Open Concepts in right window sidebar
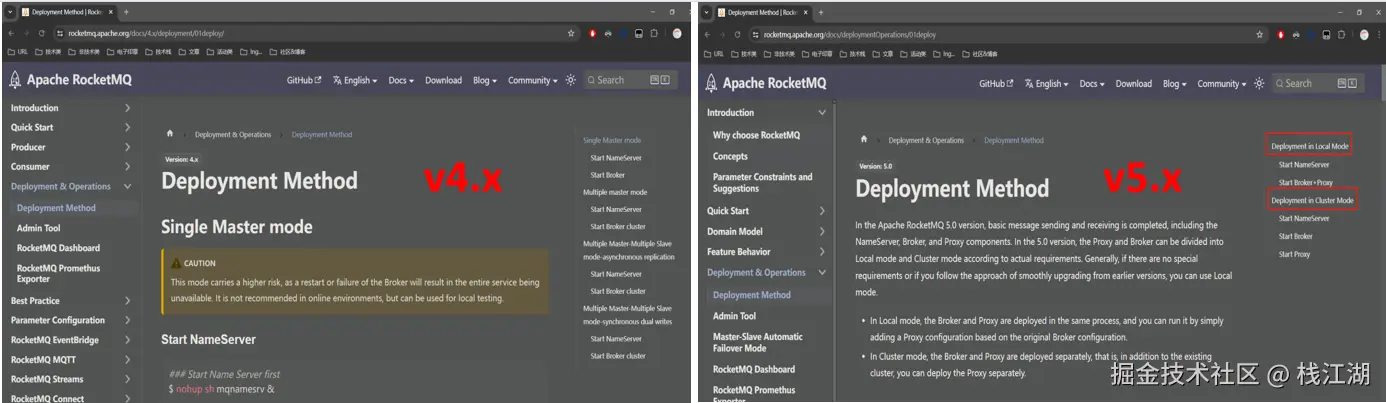 pyautogui.click(x=730, y=156)
